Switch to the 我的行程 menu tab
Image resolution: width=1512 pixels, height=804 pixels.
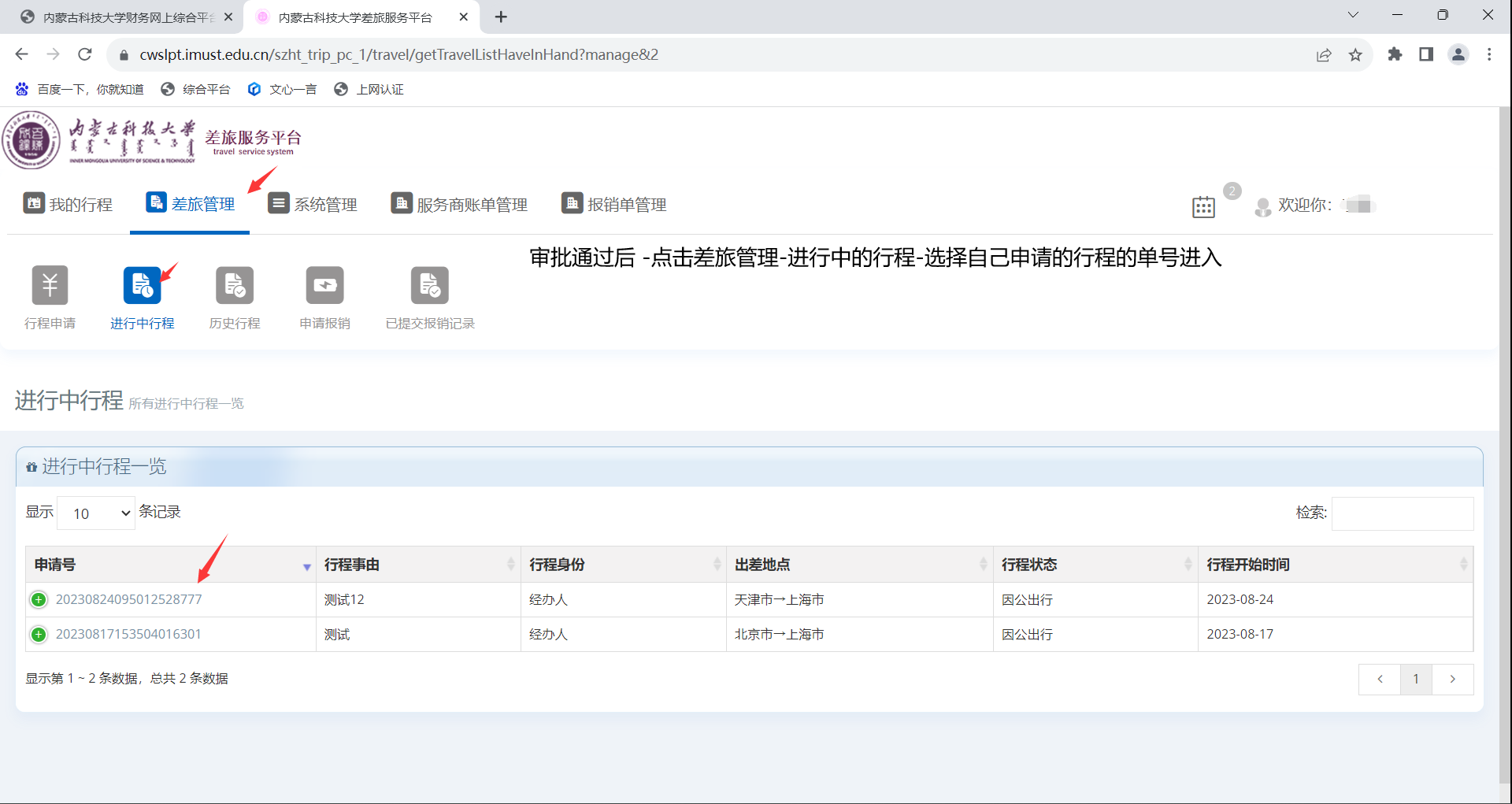coord(69,205)
